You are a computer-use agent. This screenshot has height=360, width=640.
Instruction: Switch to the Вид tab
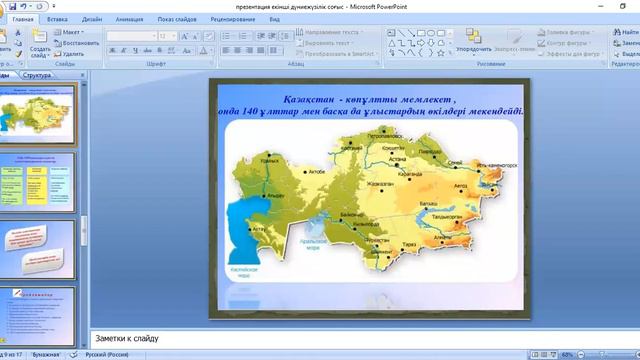coord(274,19)
